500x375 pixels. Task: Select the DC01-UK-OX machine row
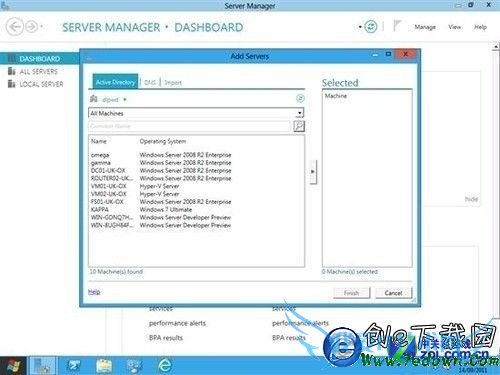coord(196,171)
